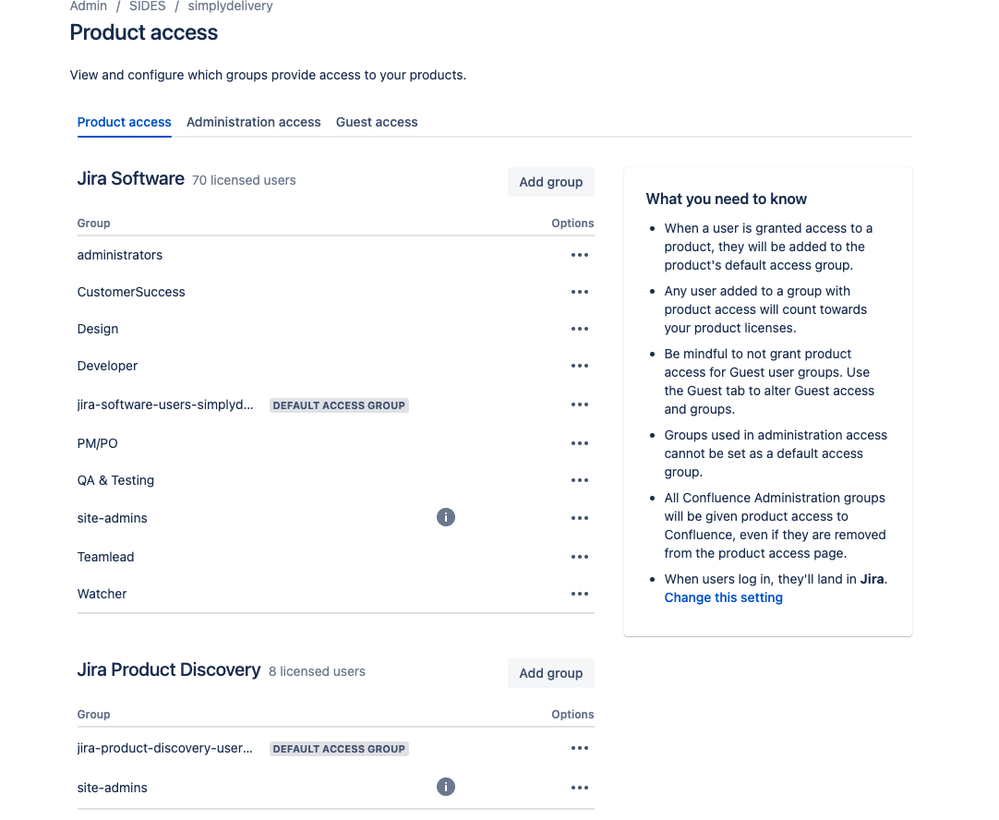Viewport: 999px width, 820px height.
Task: Switch to the Administration access tab
Action: [253, 122]
